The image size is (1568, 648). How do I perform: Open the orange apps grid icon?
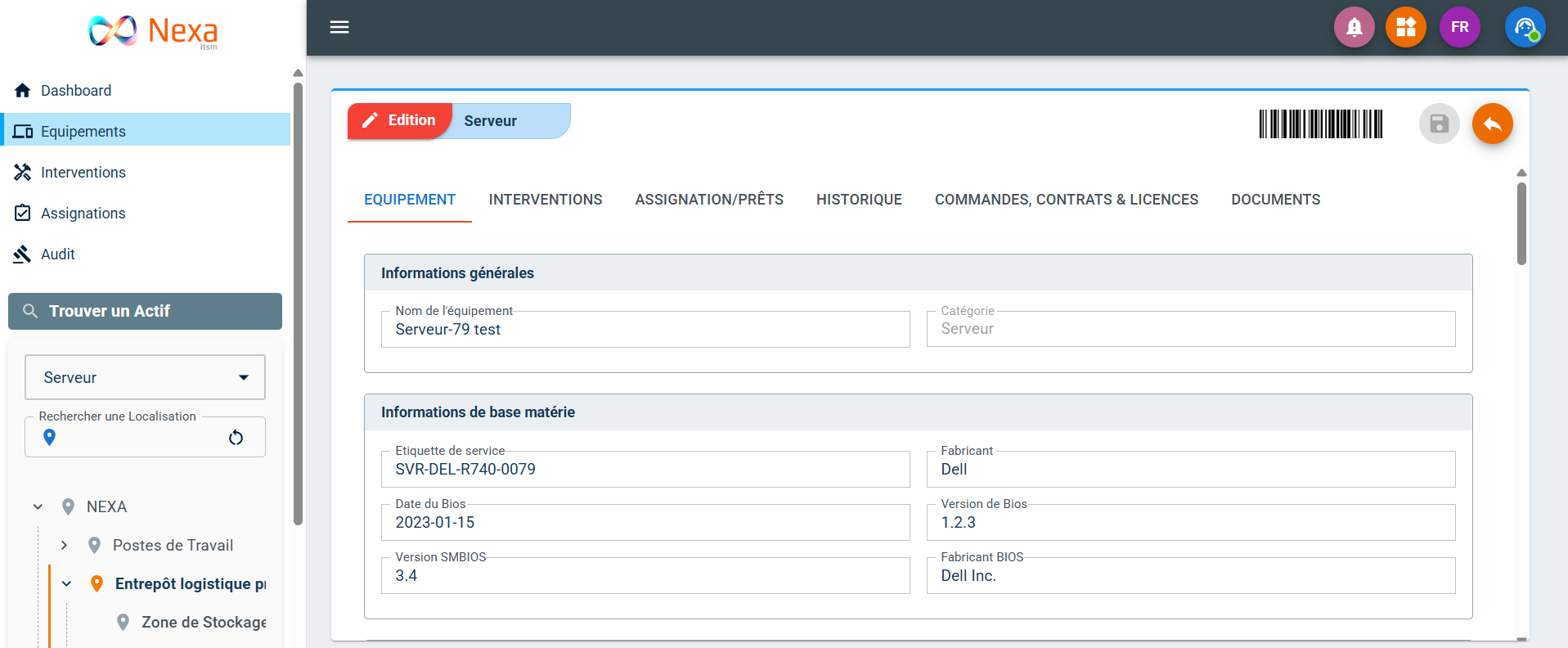1405,28
